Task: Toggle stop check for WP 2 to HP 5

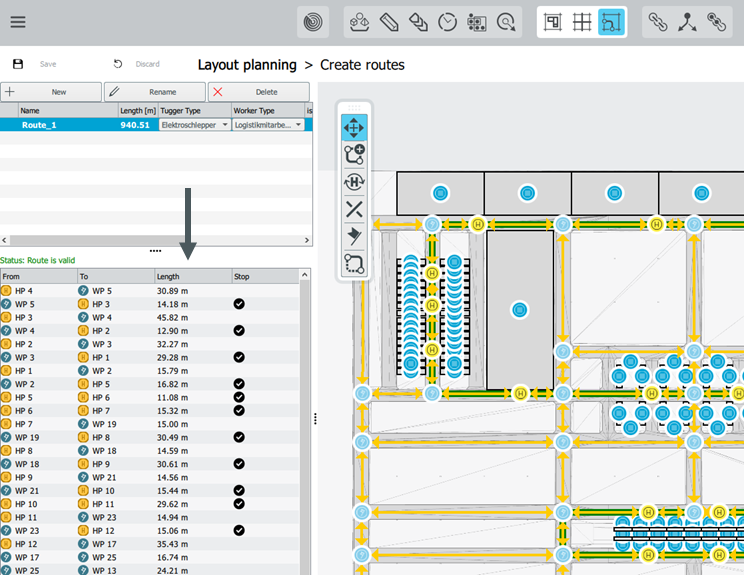Action: click(x=239, y=384)
